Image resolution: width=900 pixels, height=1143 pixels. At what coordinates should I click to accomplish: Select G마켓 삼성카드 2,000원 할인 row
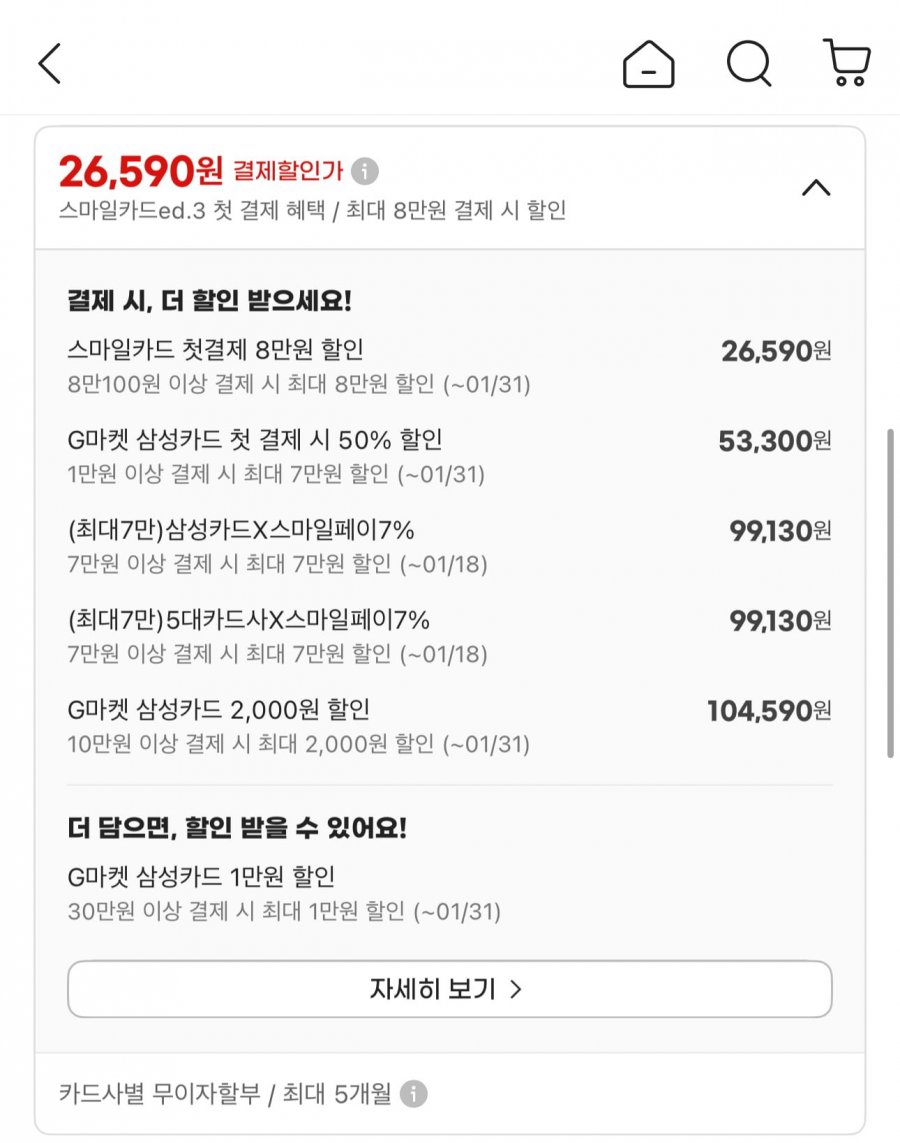pos(219,710)
